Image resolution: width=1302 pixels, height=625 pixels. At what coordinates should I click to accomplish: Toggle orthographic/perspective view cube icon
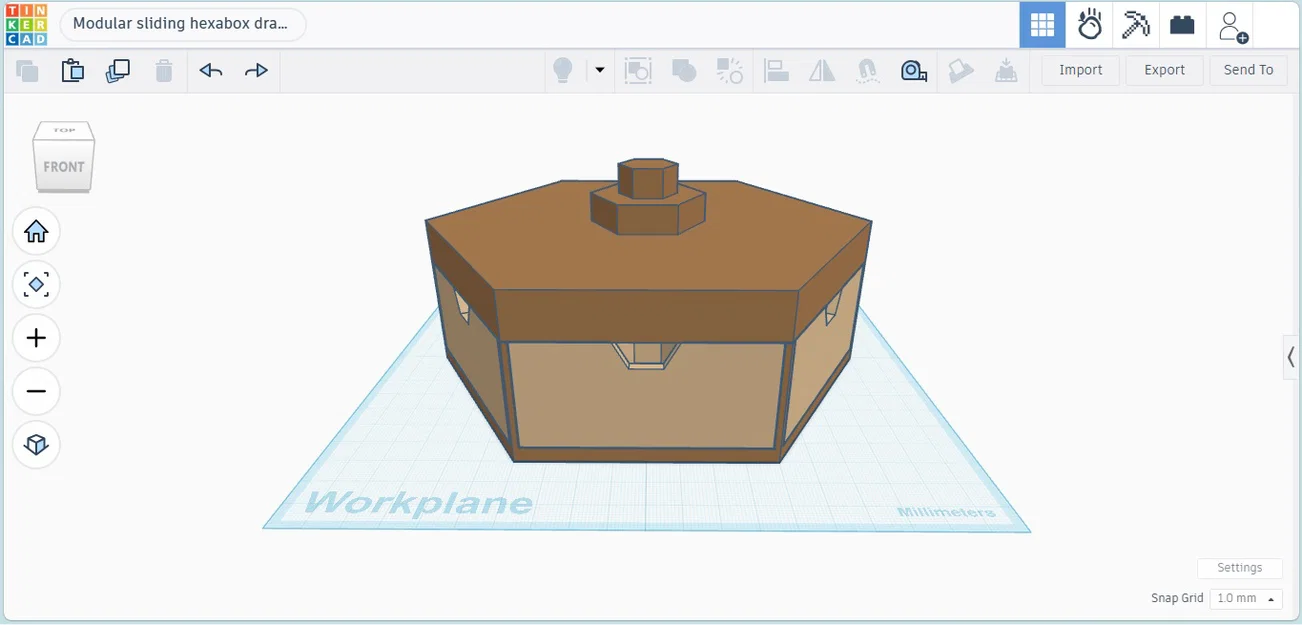tap(36, 444)
